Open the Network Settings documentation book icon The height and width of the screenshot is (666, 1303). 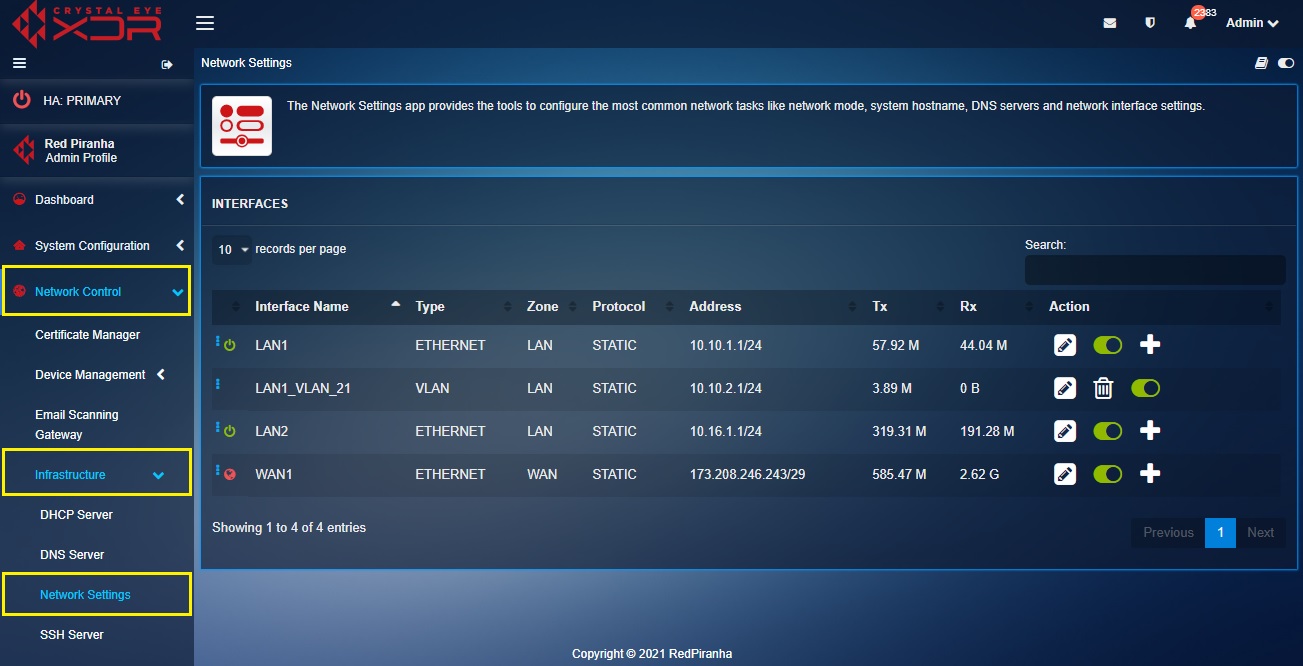pyautogui.click(x=1262, y=63)
